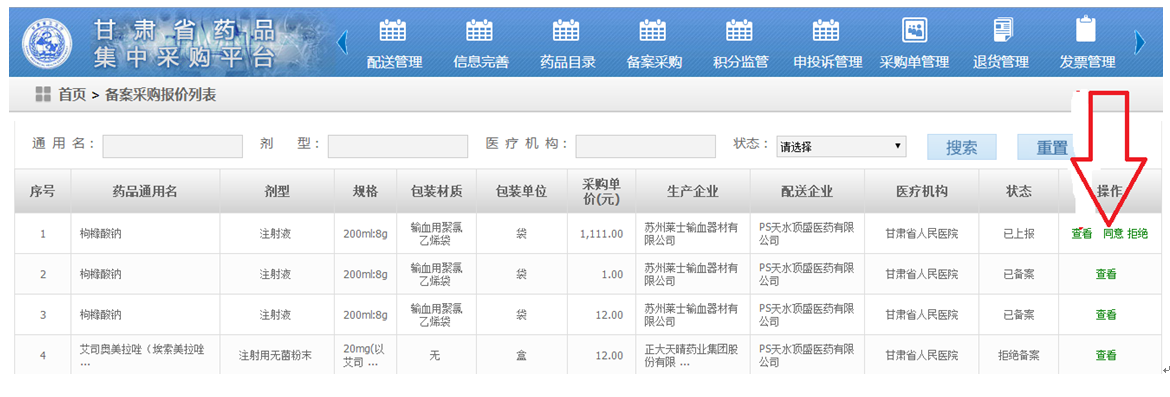
Task: Click the 状态 column header
Action: tap(1019, 191)
